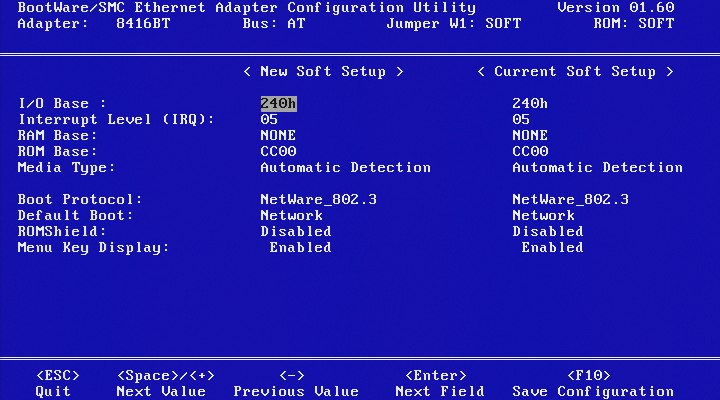
Task: Toggle New Soft Setup Menu Key Display Enabled
Action: tap(300, 248)
